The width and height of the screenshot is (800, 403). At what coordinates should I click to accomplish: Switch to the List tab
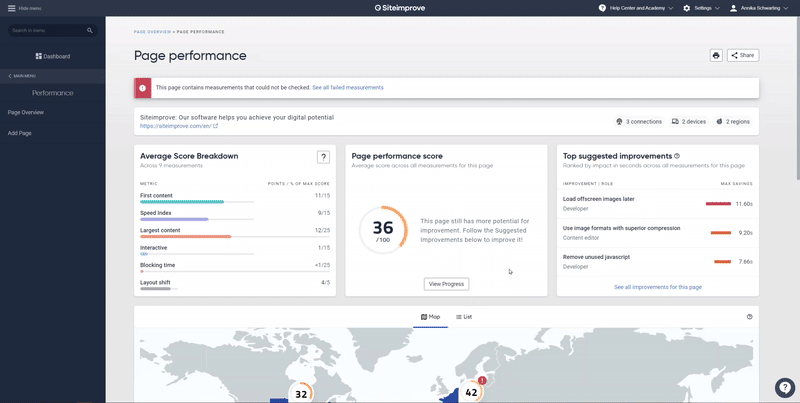tap(464, 317)
